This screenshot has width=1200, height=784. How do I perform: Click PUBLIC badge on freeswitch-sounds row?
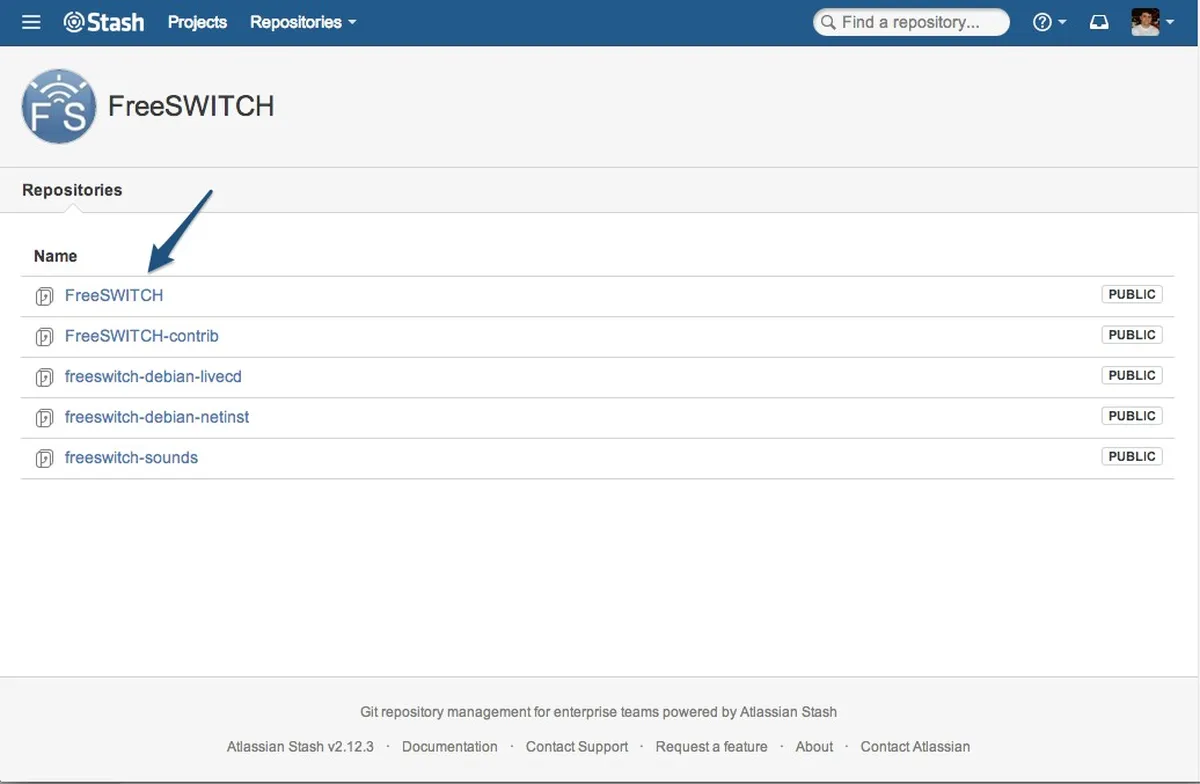pyautogui.click(x=1132, y=456)
